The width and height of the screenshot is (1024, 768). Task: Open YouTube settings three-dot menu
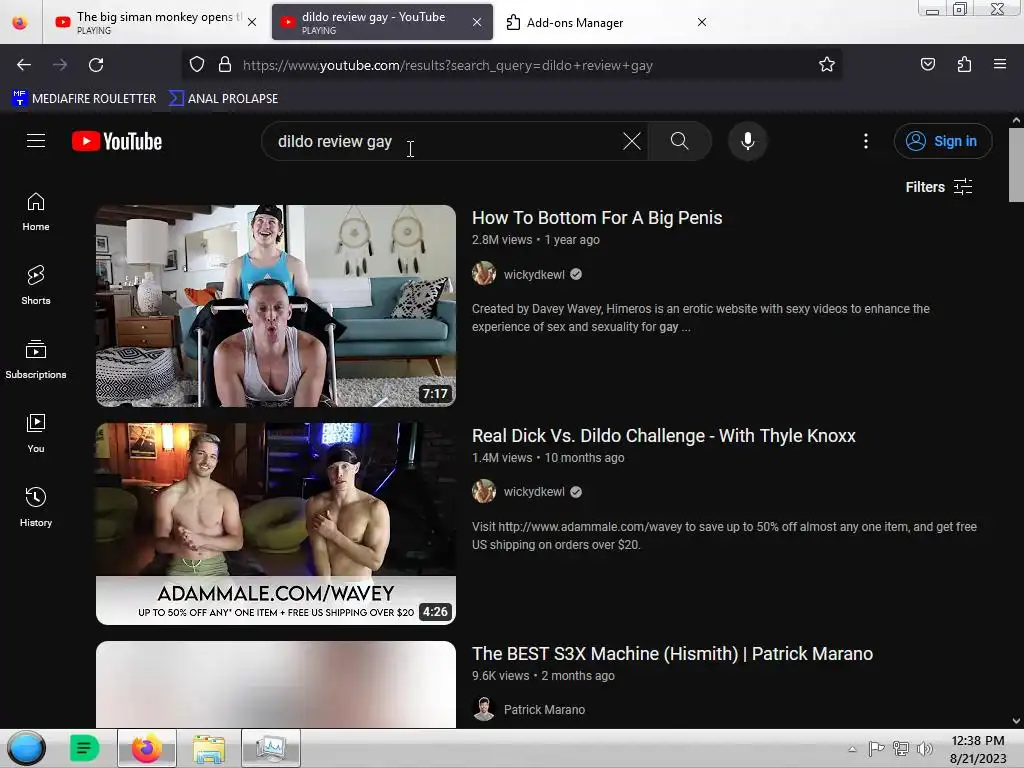tap(866, 141)
